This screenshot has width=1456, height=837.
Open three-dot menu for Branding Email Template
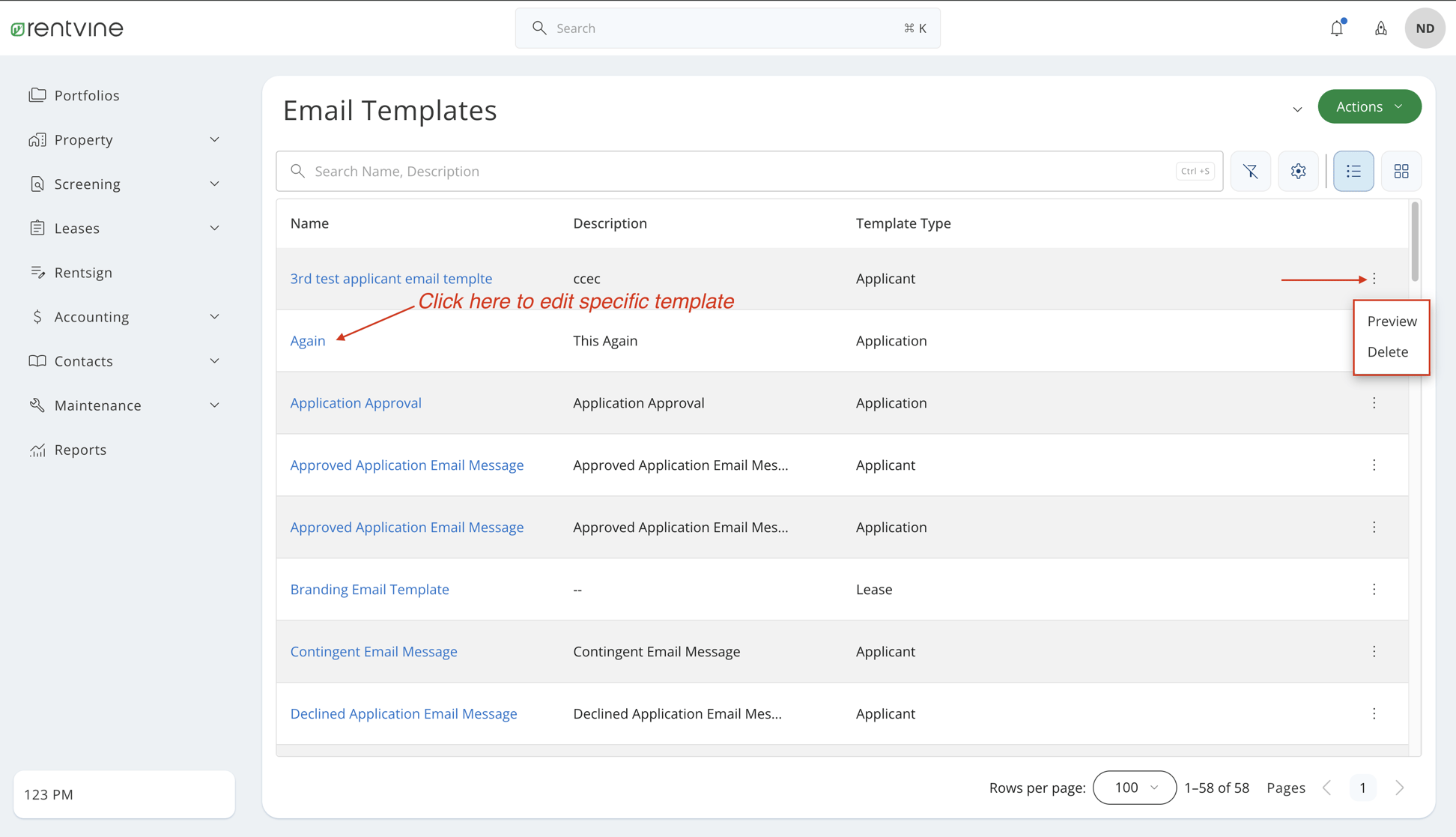pos(1374,590)
